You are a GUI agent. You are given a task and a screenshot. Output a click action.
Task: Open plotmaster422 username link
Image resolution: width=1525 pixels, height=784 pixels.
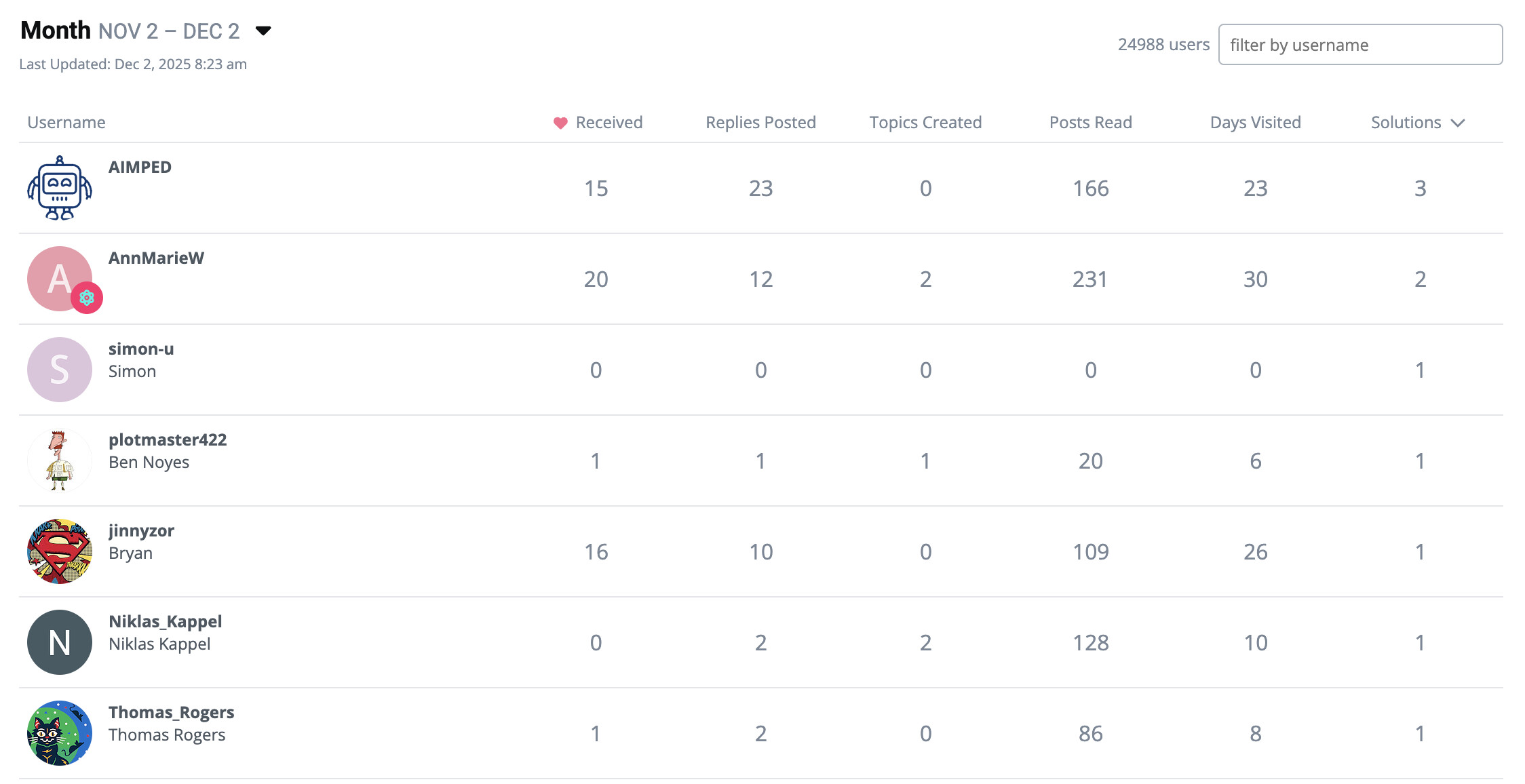coord(168,439)
